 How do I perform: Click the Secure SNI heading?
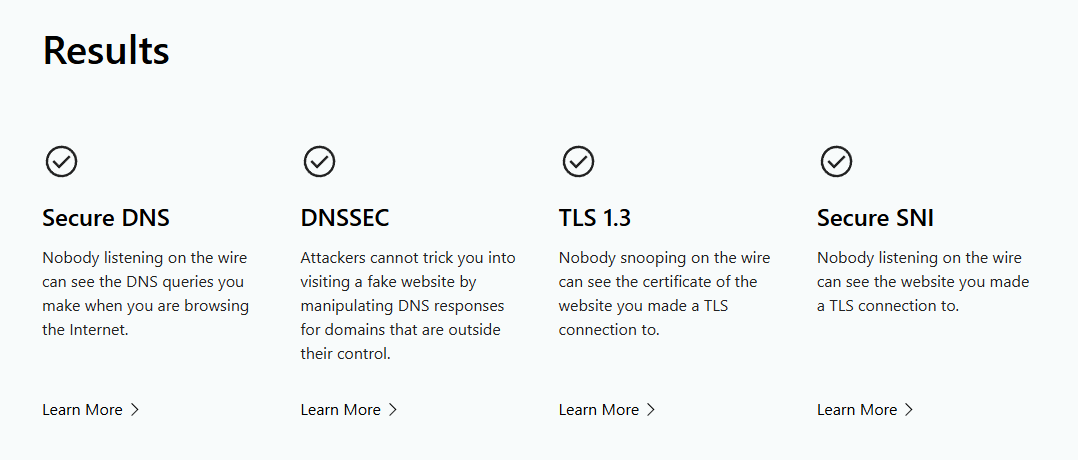(875, 218)
